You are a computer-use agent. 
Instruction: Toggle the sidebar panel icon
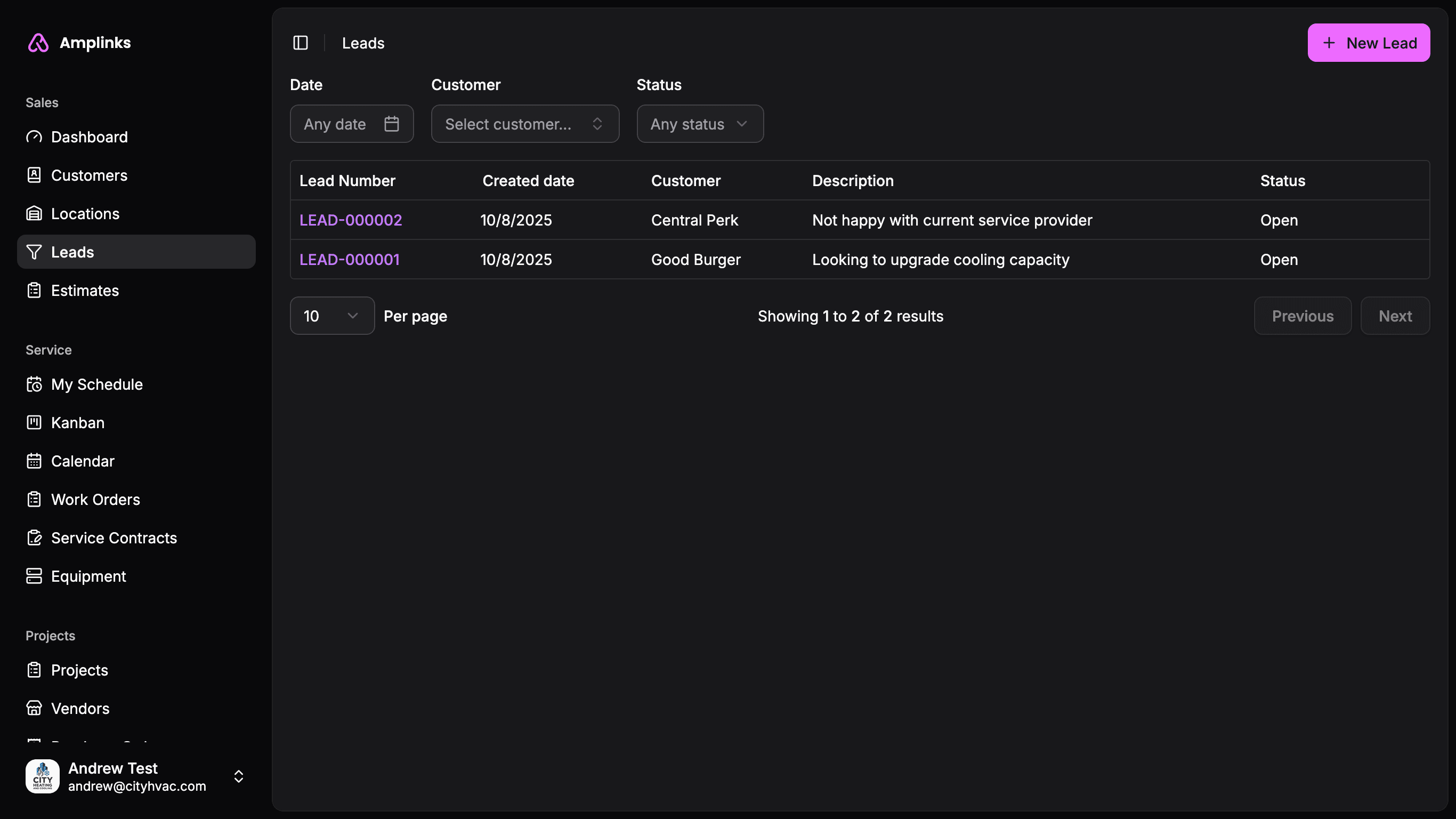click(x=300, y=43)
